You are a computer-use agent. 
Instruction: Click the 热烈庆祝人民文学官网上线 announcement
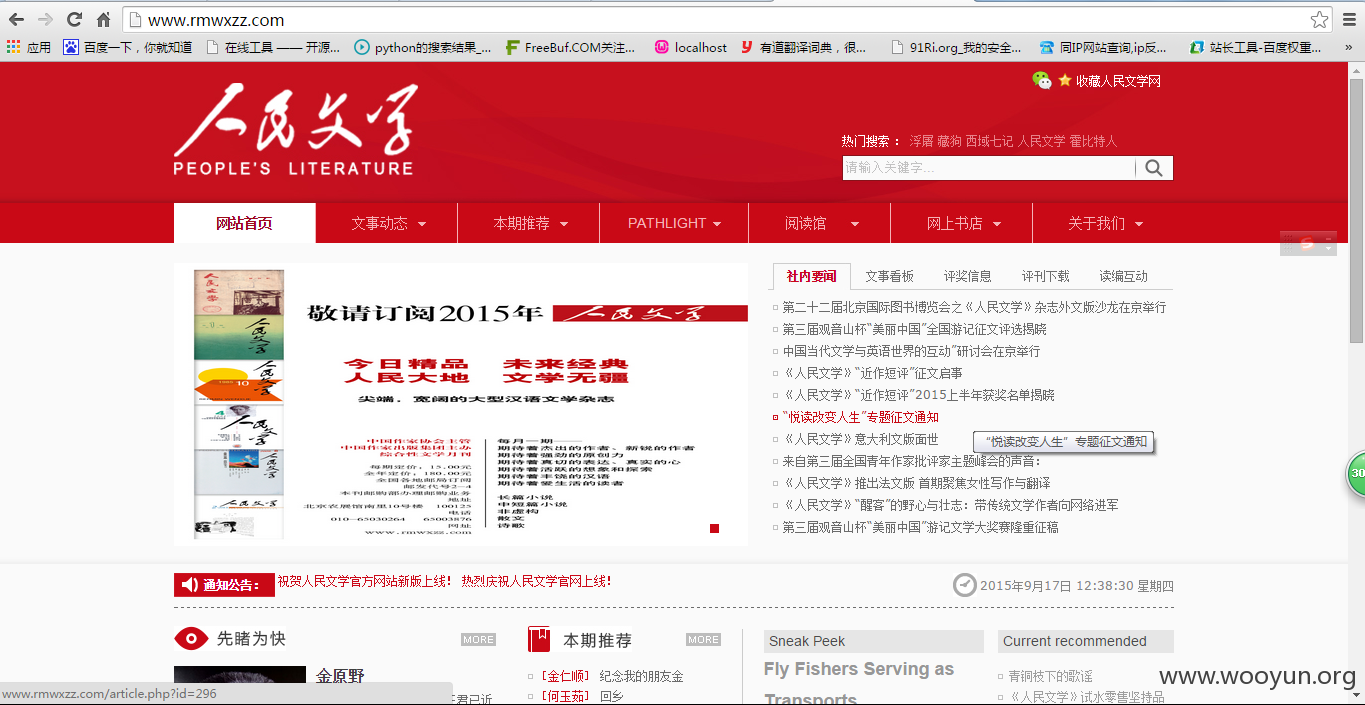pyautogui.click(x=536, y=581)
